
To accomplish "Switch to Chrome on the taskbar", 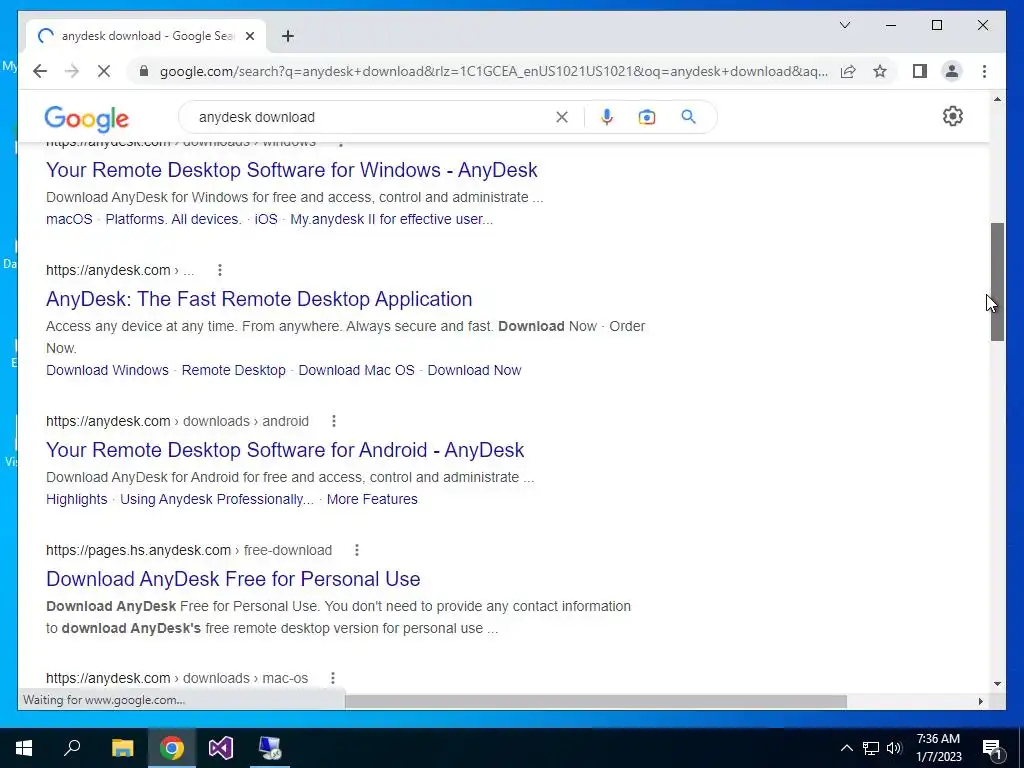I will 172,748.
